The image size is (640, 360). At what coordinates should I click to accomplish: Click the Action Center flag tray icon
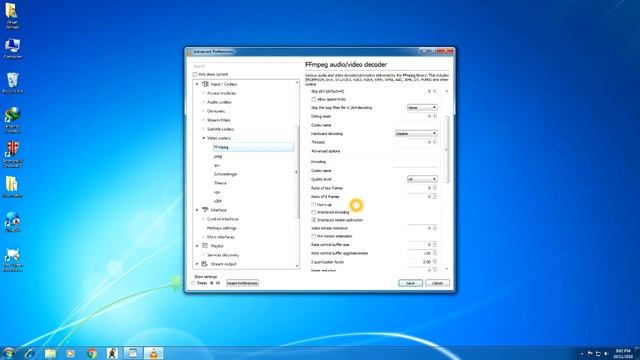coord(590,353)
